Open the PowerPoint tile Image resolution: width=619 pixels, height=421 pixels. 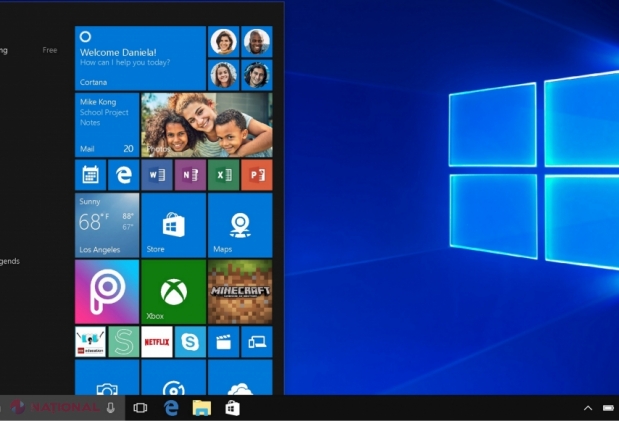tap(257, 175)
